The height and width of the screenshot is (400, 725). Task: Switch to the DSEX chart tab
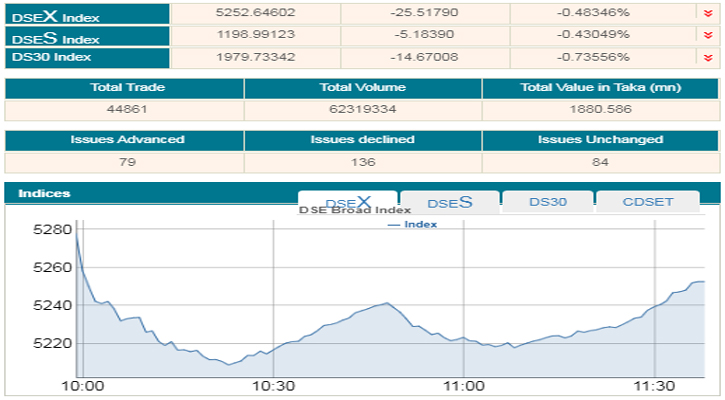pos(348,202)
